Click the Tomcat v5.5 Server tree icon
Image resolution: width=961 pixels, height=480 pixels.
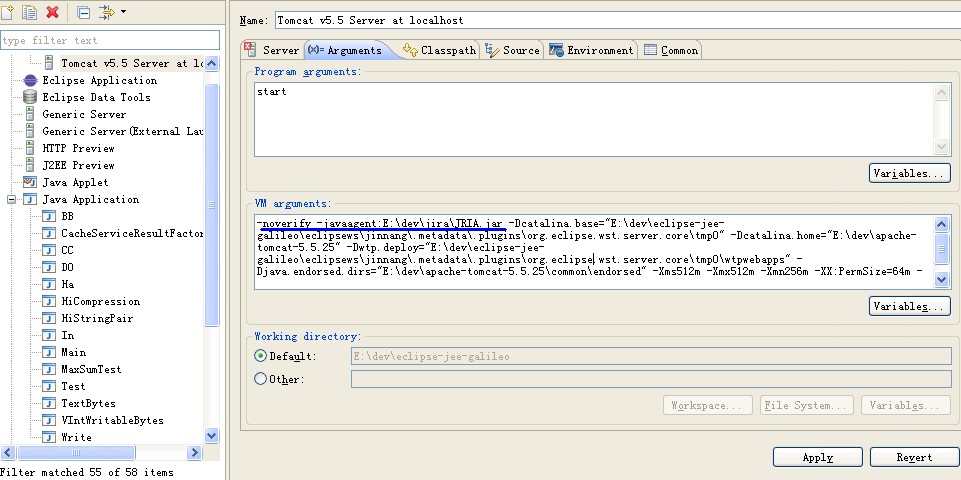click(x=50, y=63)
